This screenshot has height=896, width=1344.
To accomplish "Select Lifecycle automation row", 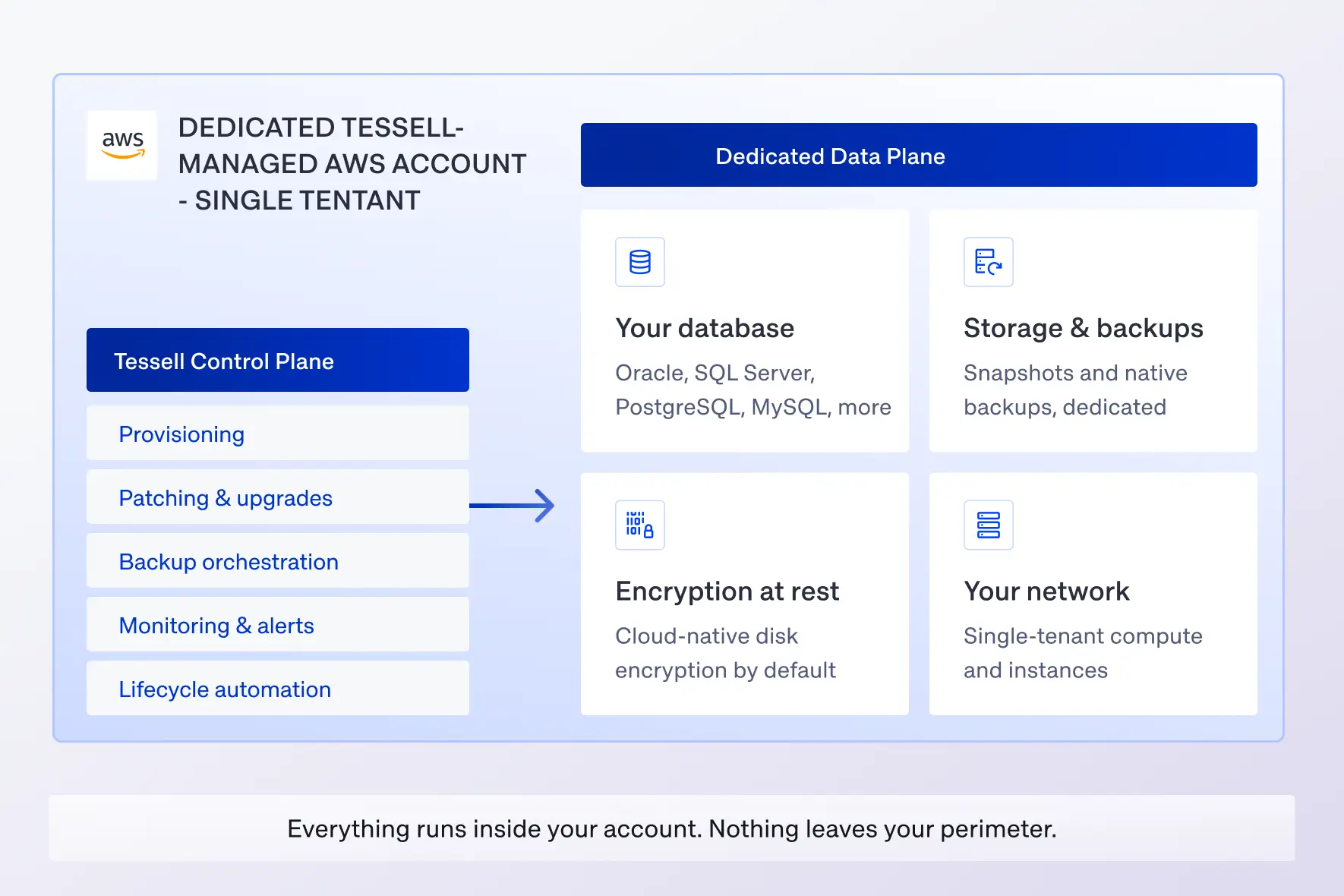I will coord(278,688).
